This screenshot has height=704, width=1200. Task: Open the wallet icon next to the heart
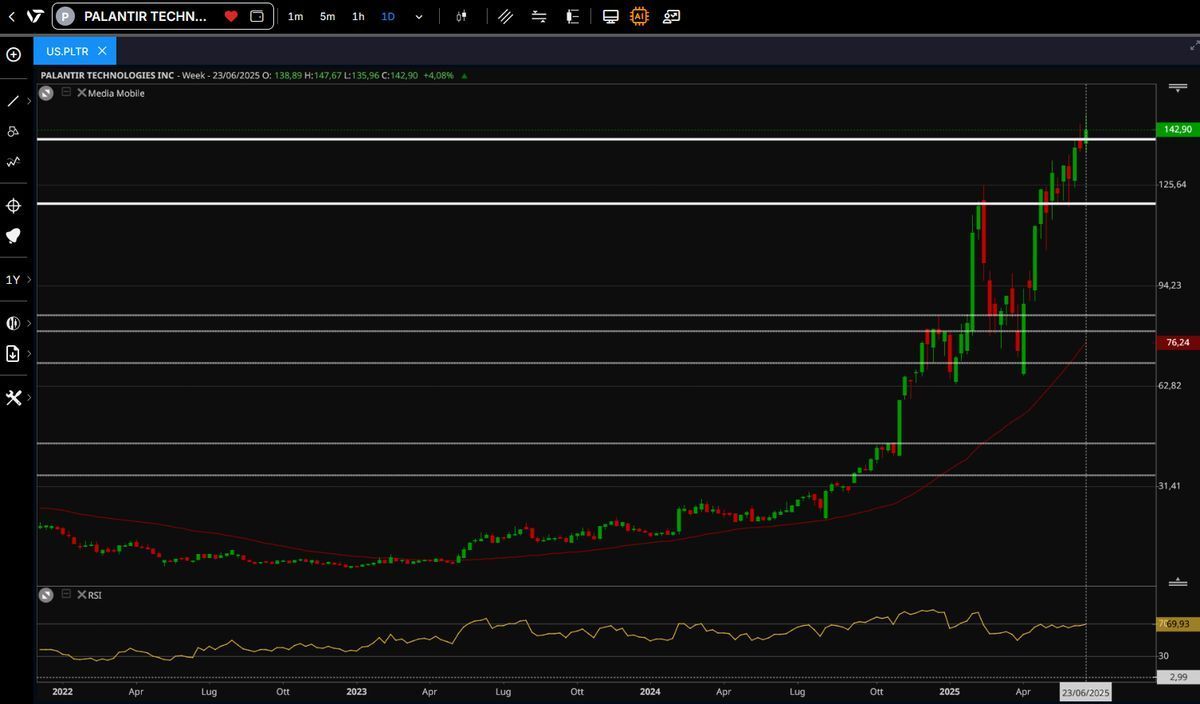point(257,16)
